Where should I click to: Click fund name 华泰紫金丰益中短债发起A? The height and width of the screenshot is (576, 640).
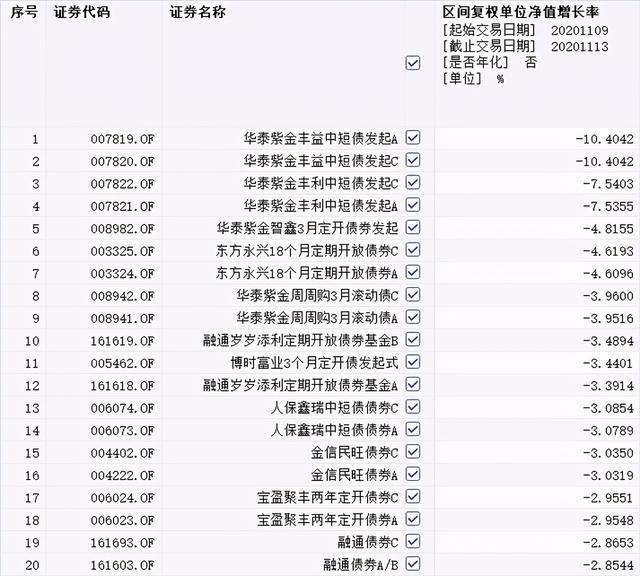(x=321, y=139)
